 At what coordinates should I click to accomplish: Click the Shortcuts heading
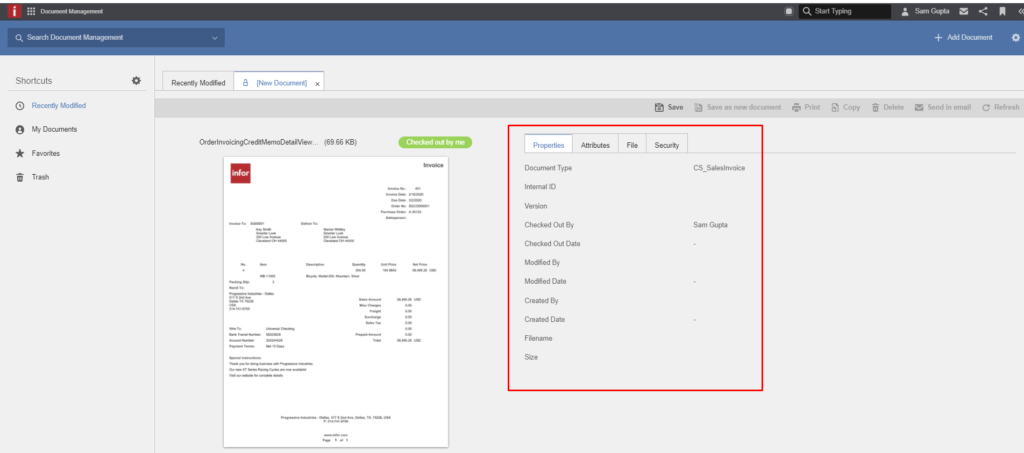pos(34,81)
